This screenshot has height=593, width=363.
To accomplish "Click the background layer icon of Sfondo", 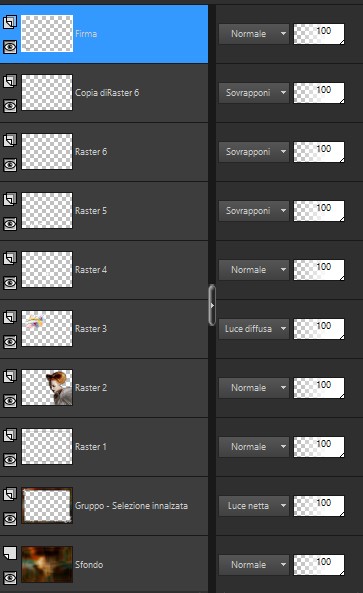I will pyautogui.click(x=10, y=553).
